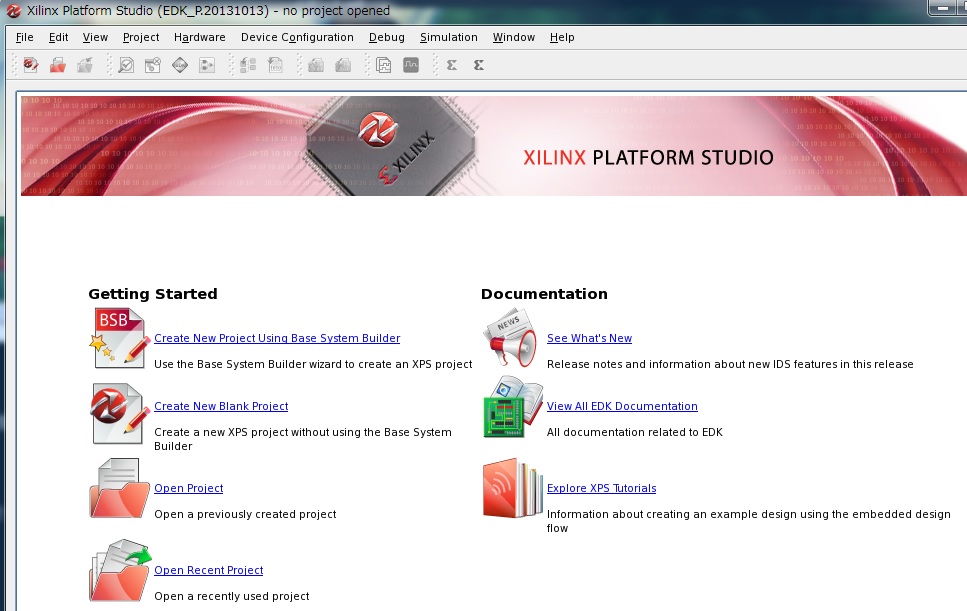Click the right of two grayed chip icons
This screenshot has width=967, height=611.
coord(343,65)
